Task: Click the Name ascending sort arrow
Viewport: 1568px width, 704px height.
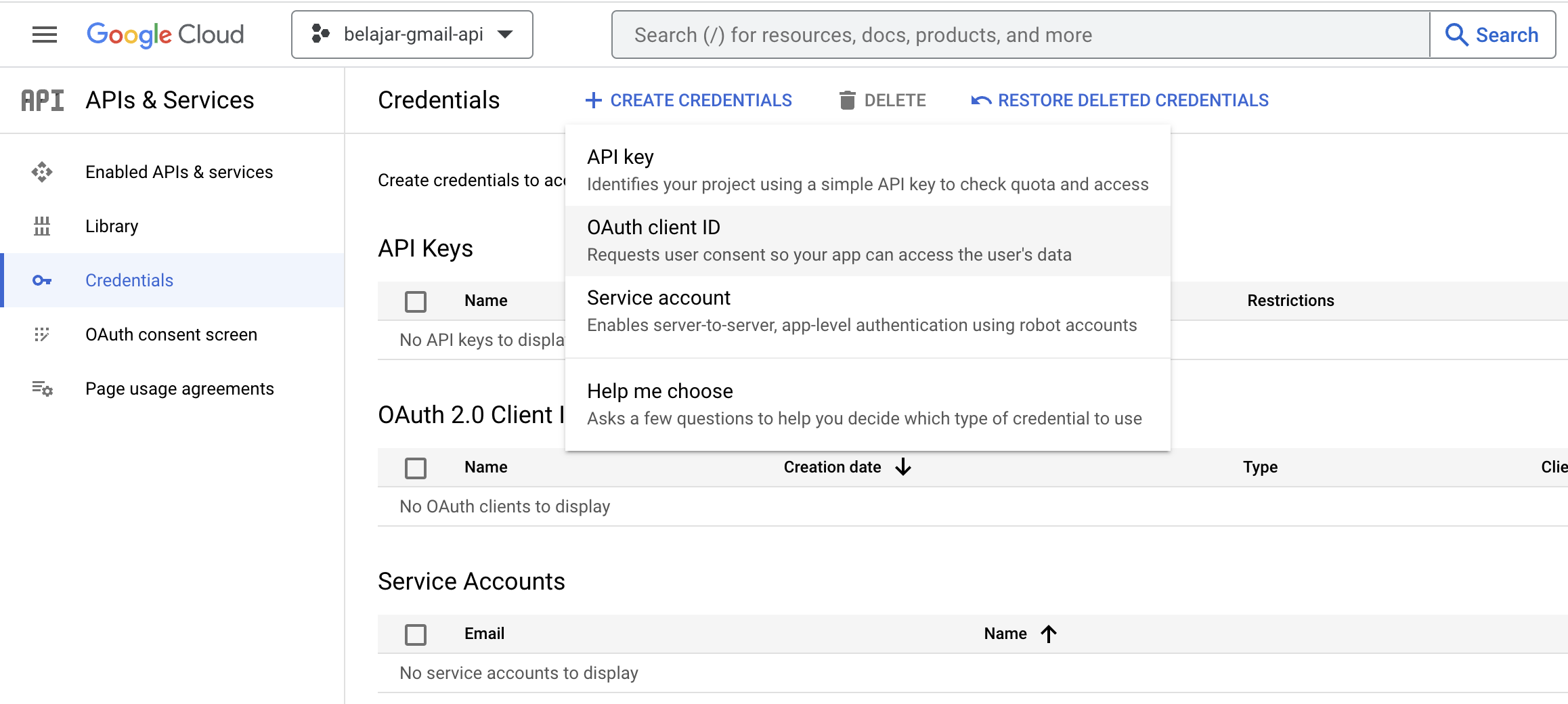Action: (x=1049, y=634)
